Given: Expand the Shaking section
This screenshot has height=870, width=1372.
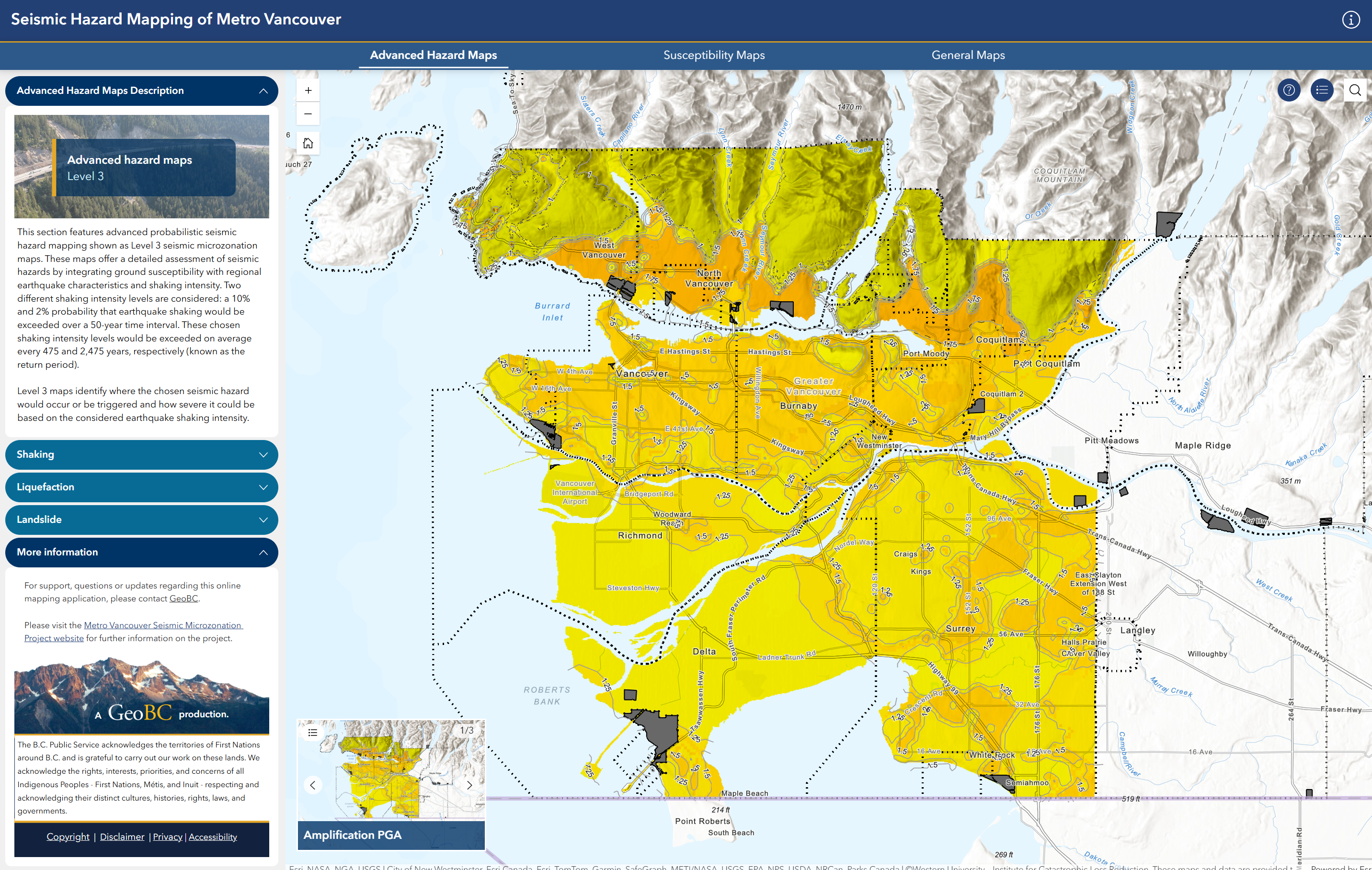Looking at the screenshot, I should pyautogui.click(x=142, y=454).
